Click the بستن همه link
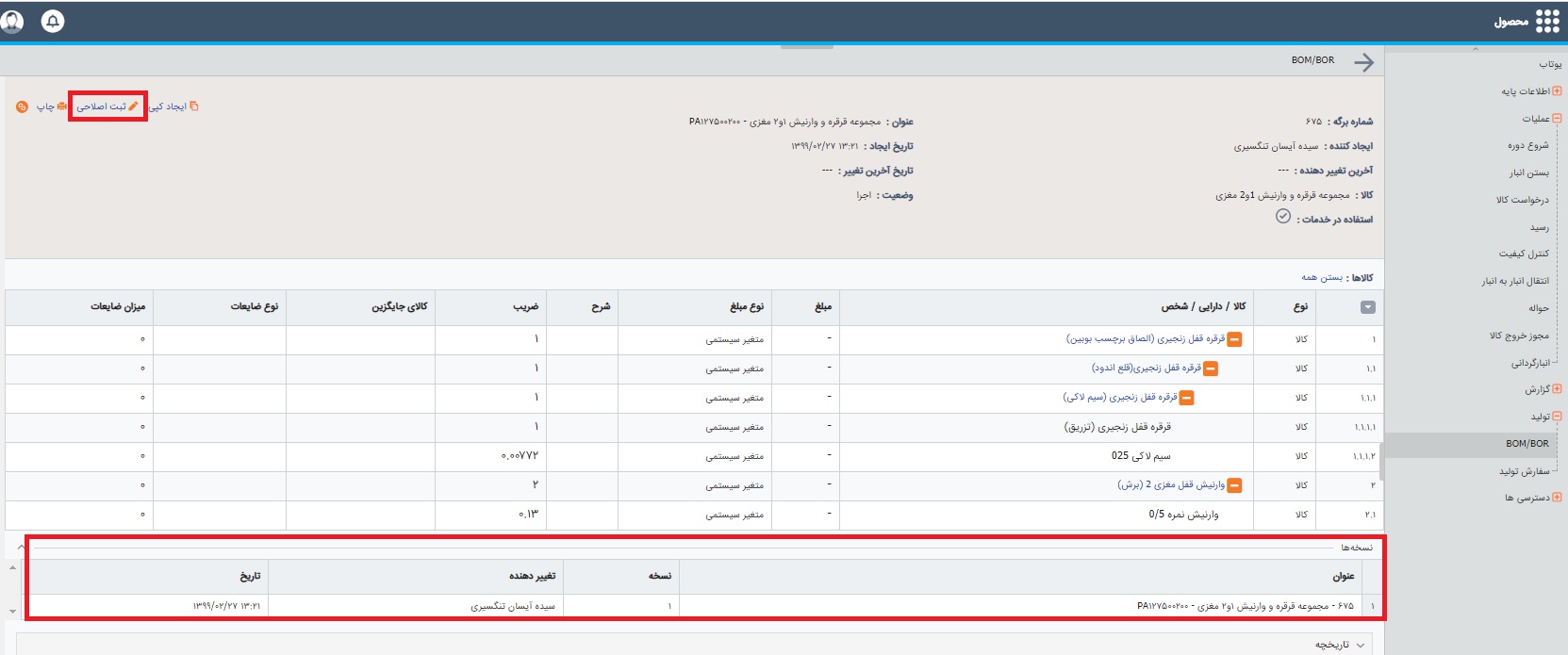 [x=1322, y=277]
